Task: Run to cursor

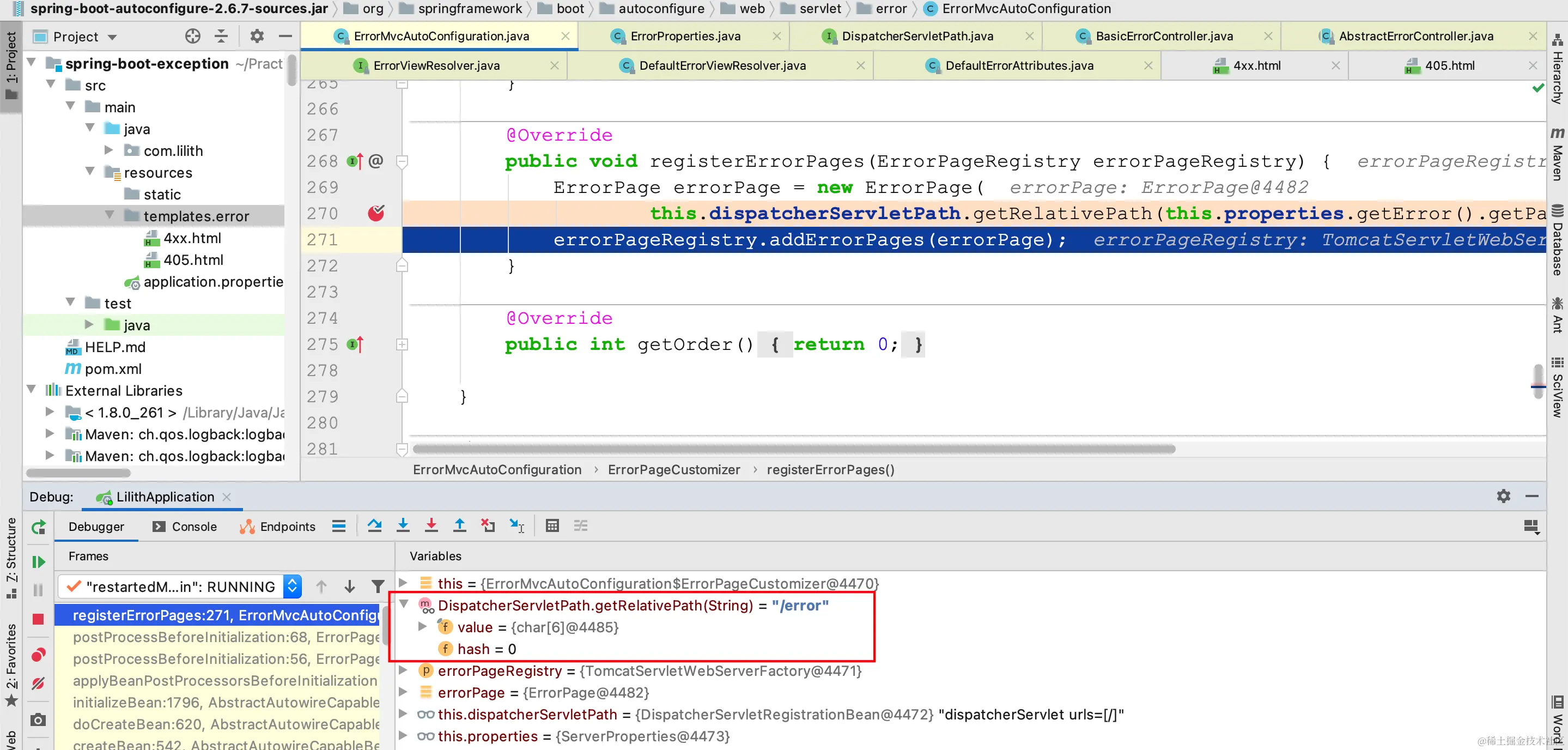Action: [x=517, y=526]
